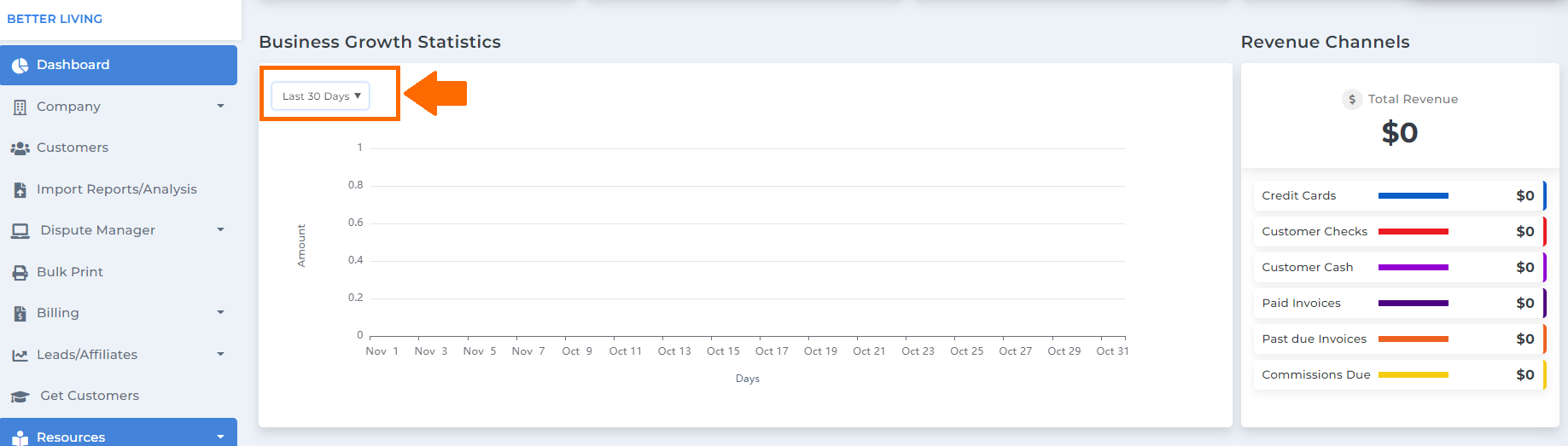This screenshot has height=446, width=1568.
Task: Select the Past due Invoices revenue row
Action: [1399, 339]
